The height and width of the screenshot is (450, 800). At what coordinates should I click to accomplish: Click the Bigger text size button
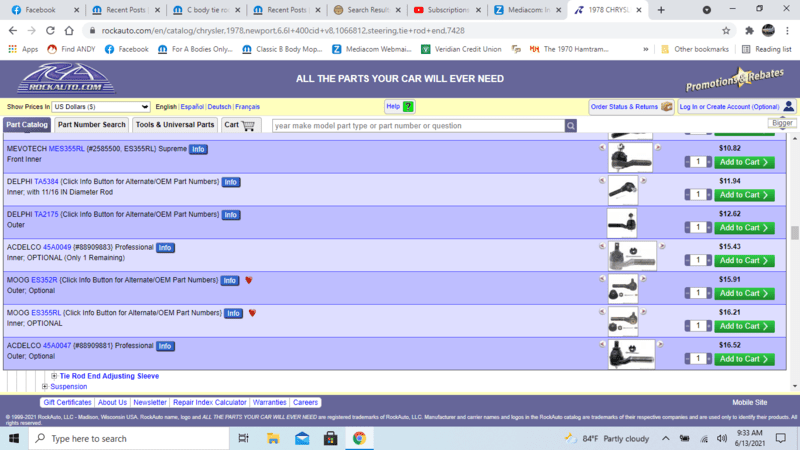click(x=782, y=123)
